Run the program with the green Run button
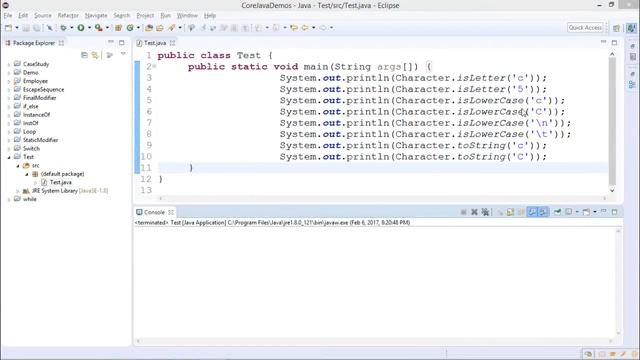 [81, 28]
